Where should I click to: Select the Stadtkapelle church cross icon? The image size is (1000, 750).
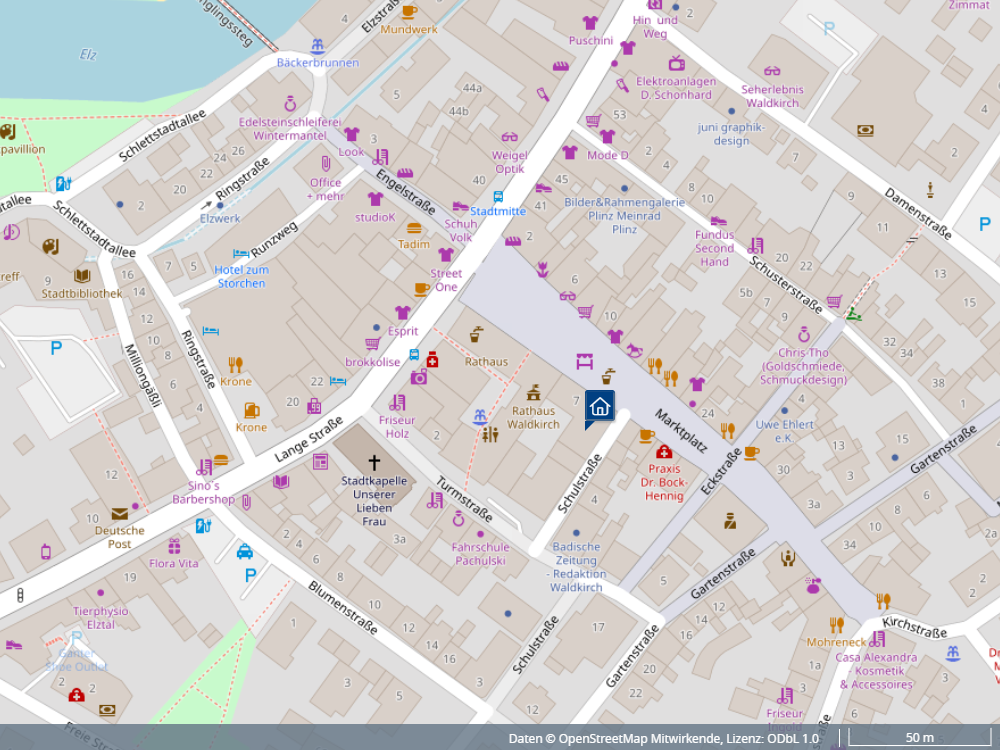point(375,462)
